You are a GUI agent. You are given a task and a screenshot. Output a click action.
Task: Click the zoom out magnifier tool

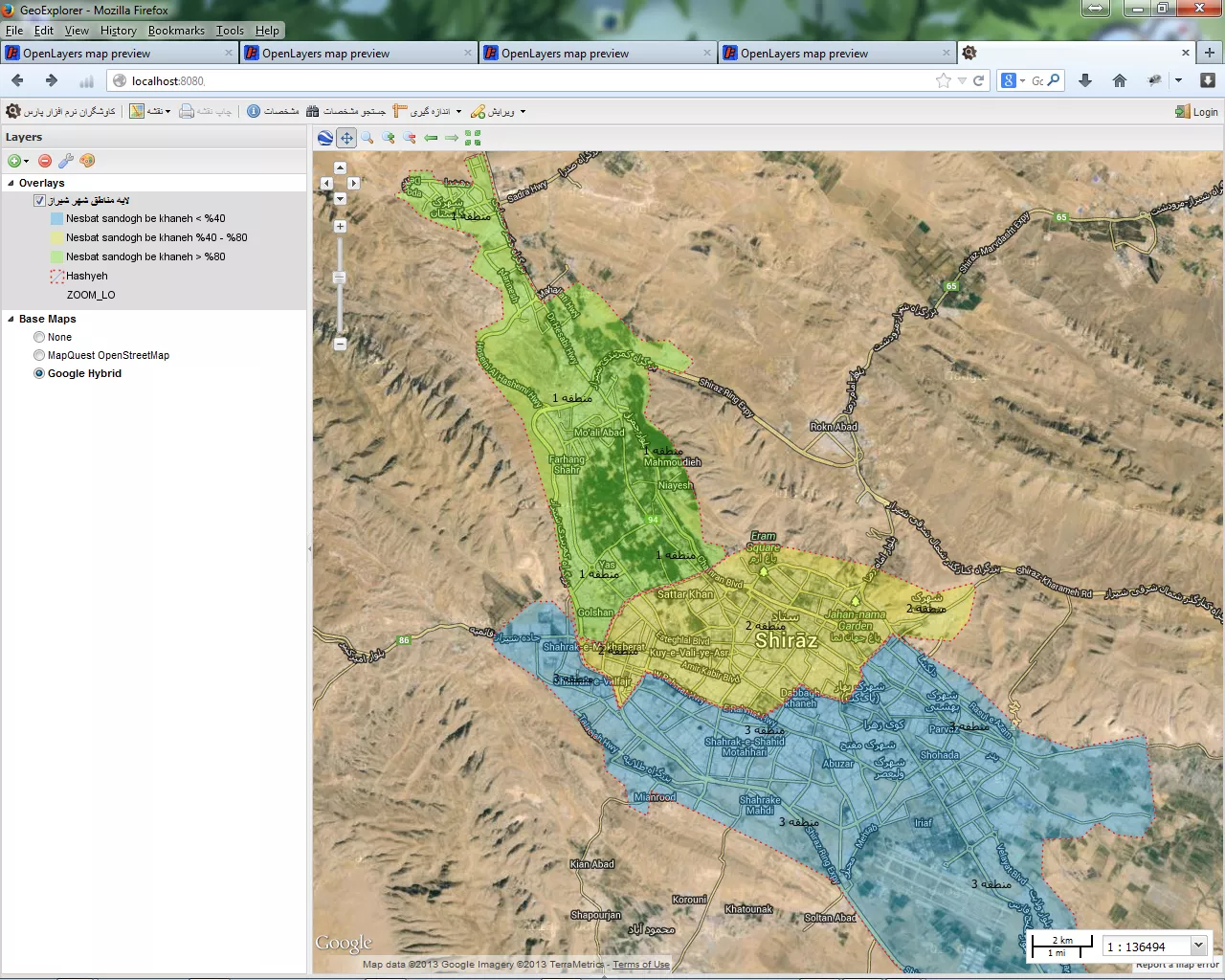coord(410,138)
